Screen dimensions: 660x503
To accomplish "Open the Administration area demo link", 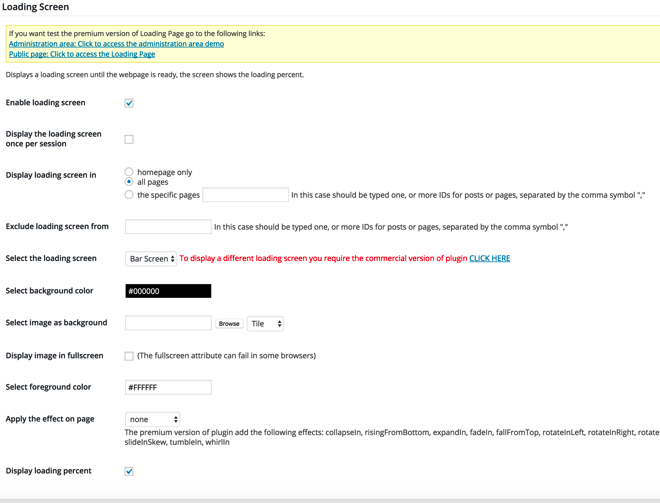I will [x=116, y=44].
